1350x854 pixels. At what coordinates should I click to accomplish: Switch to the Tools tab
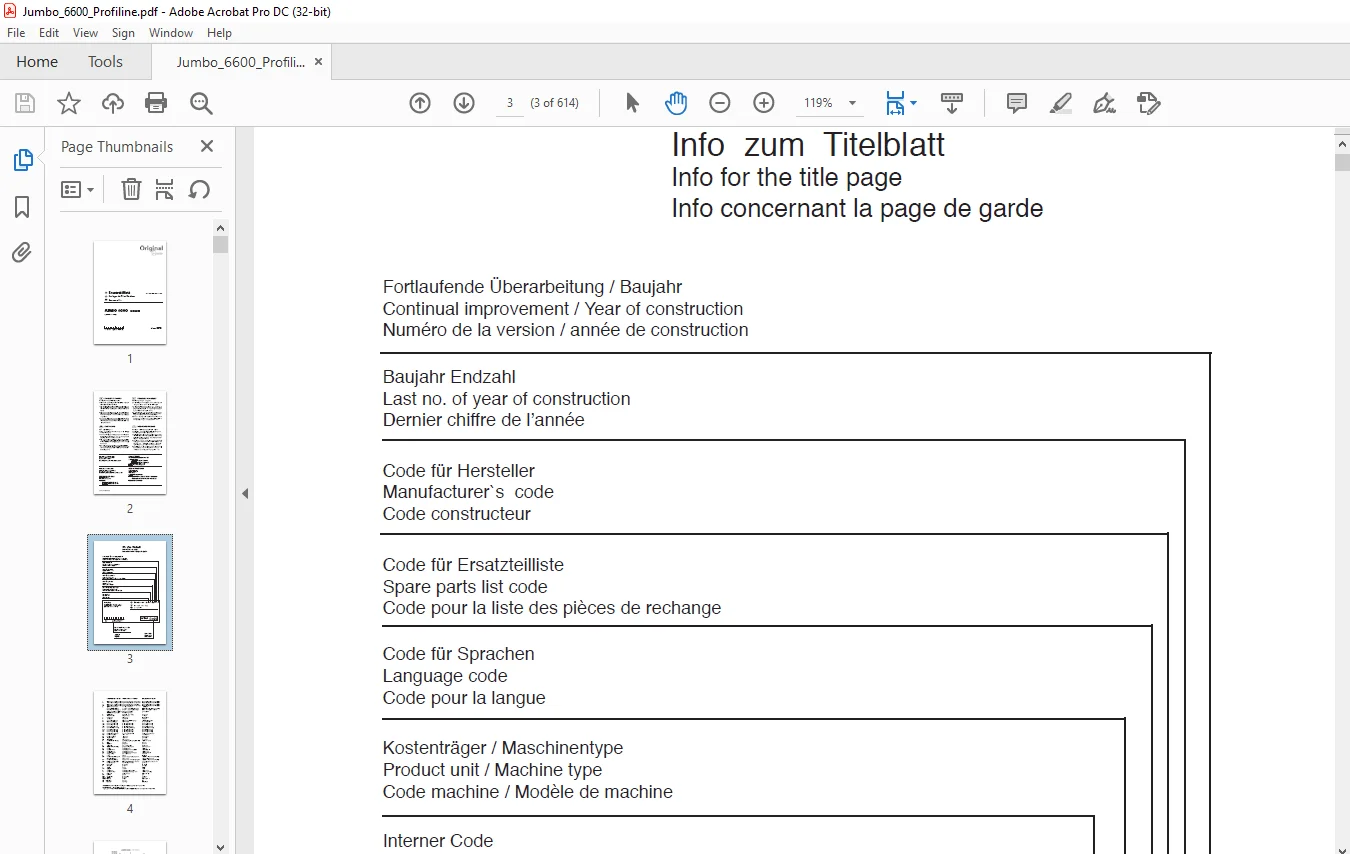point(105,61)
